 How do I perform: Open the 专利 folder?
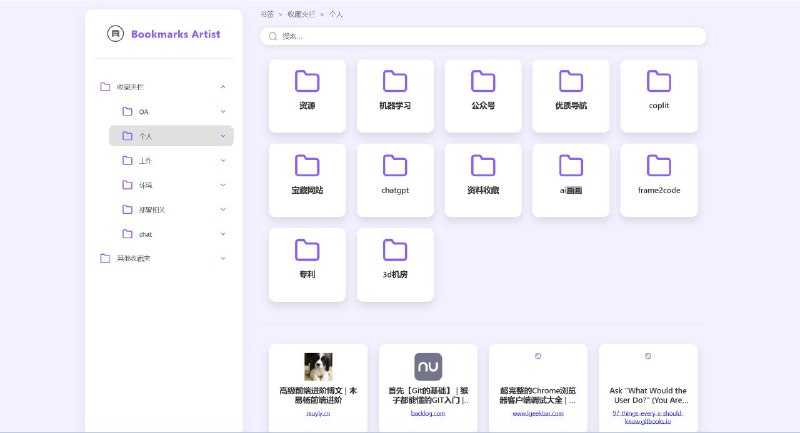tap(307, 264)
